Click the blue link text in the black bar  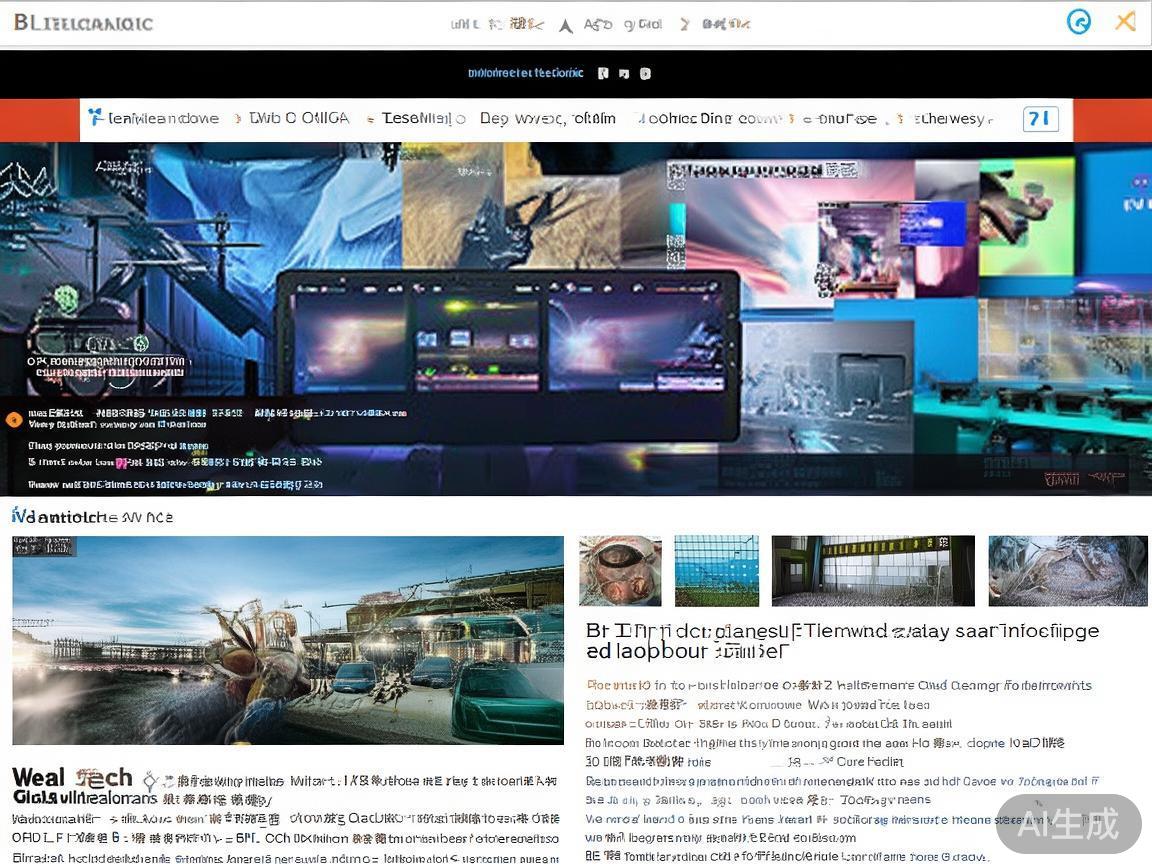click(525, 73)
